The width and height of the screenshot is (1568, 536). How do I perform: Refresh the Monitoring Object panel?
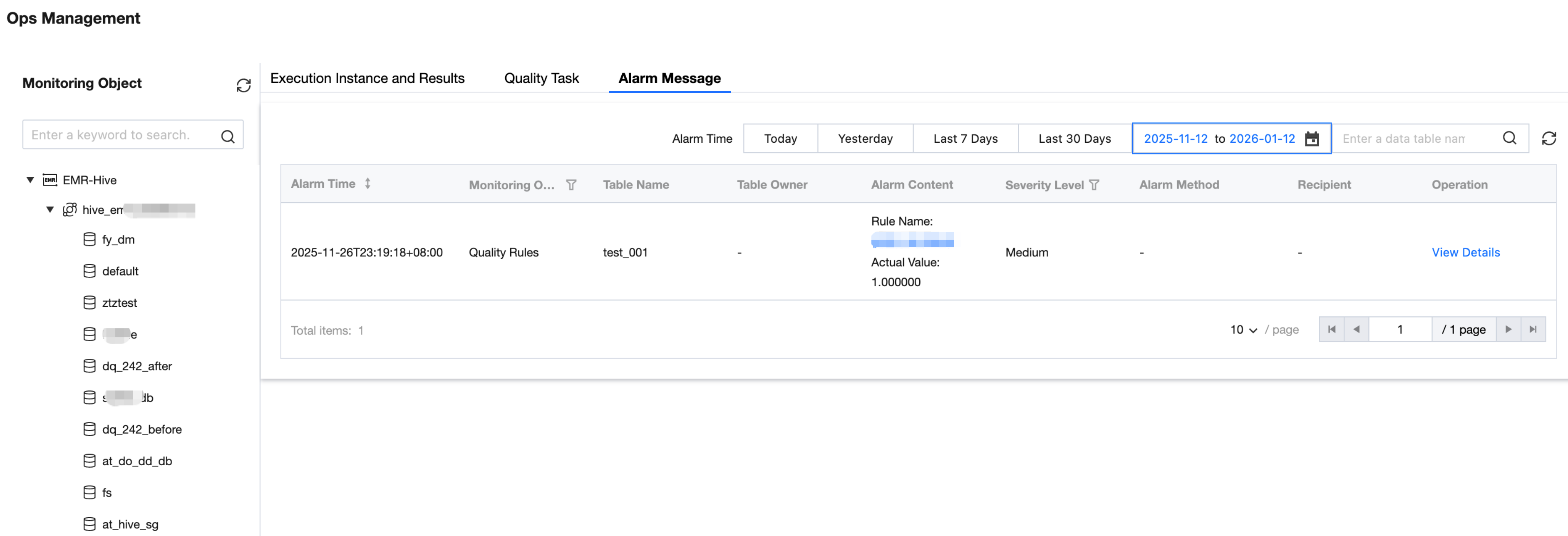(243, 85)
